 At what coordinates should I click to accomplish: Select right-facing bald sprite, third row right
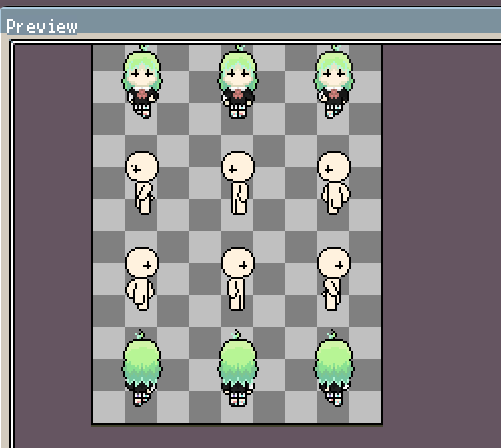[334, 279]
